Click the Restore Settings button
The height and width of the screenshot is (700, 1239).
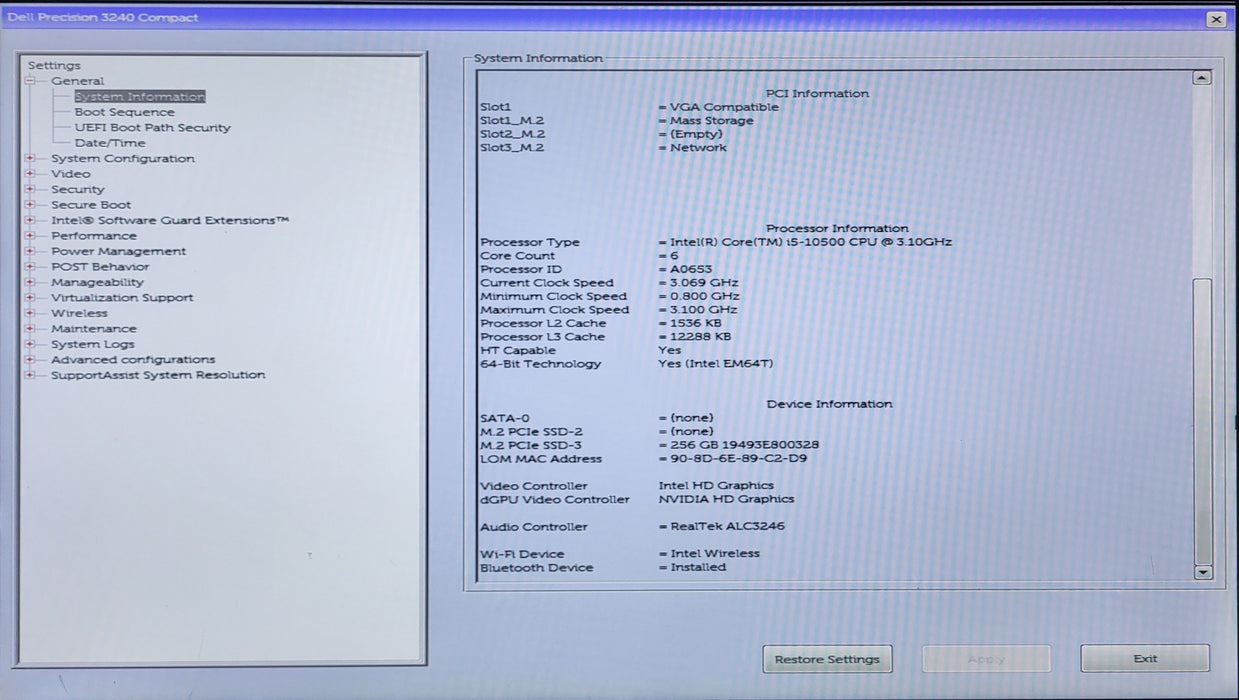(827, 659)
